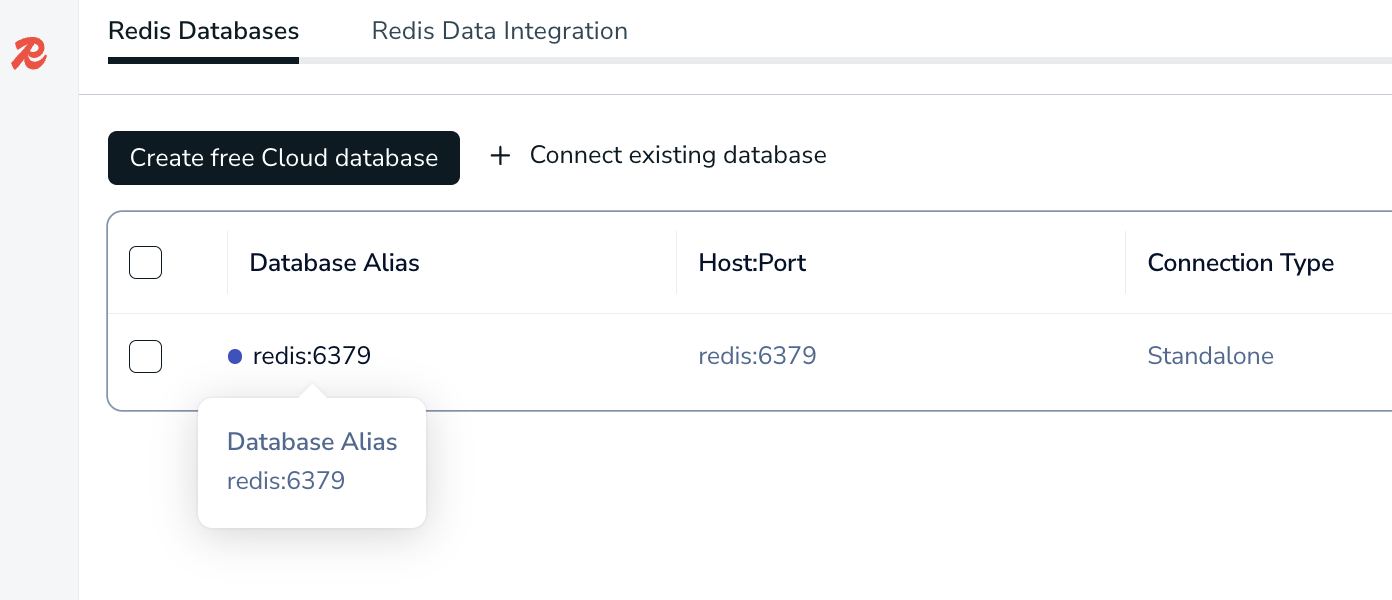The image size is (1392, 600).
Task: Click the Host:Port column header
Action: coord(752,263)
